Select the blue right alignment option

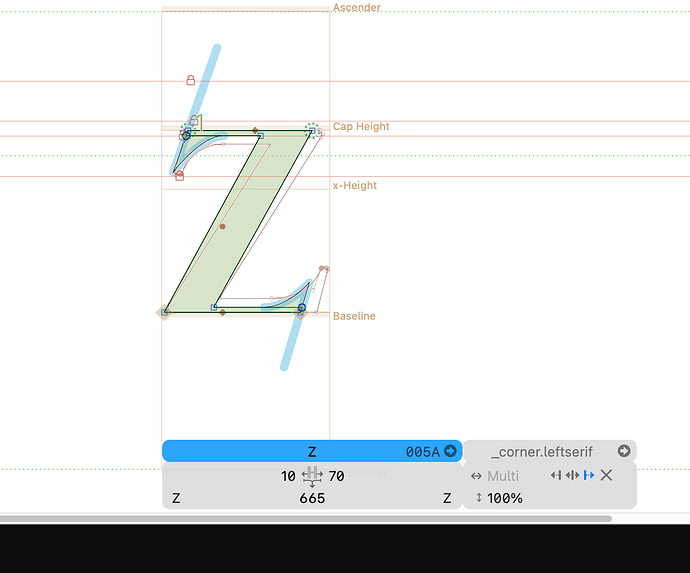coord(588,476)
